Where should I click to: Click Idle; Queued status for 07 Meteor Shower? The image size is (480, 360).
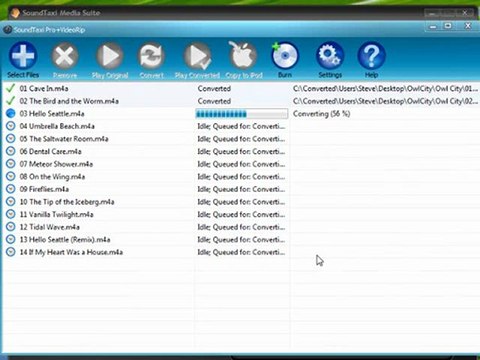click(x=241, y=164)
